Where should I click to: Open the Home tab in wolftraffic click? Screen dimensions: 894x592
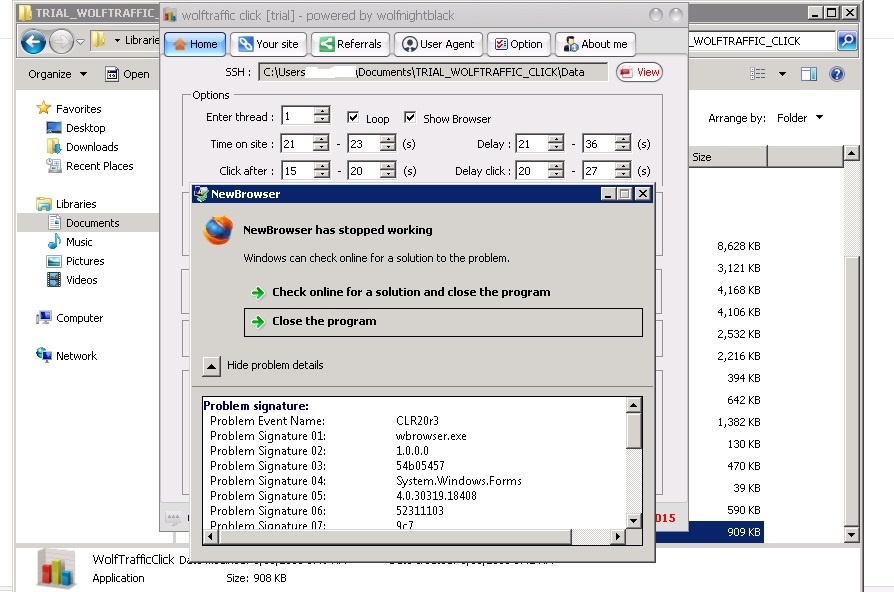point(195,44)
